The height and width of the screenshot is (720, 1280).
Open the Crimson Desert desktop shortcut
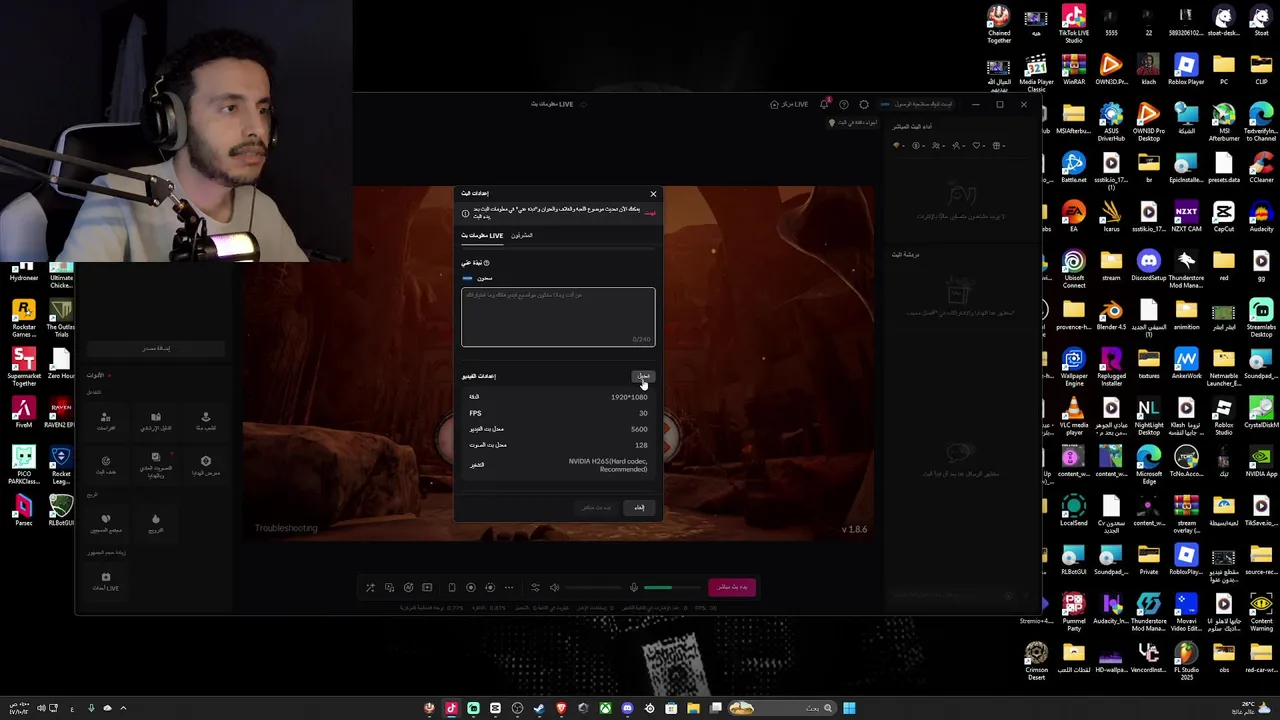1036,662
